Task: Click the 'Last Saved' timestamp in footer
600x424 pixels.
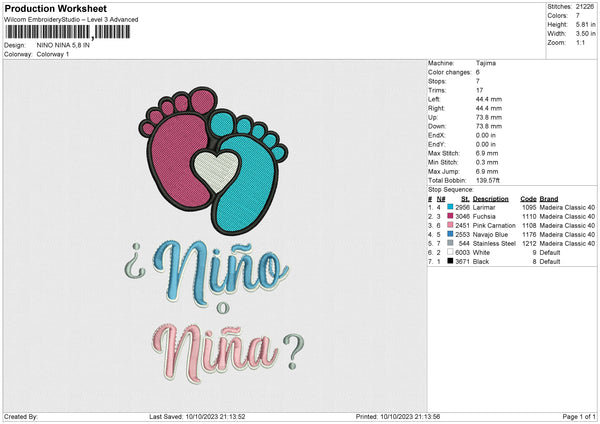Action: click(x=197, y=416)
